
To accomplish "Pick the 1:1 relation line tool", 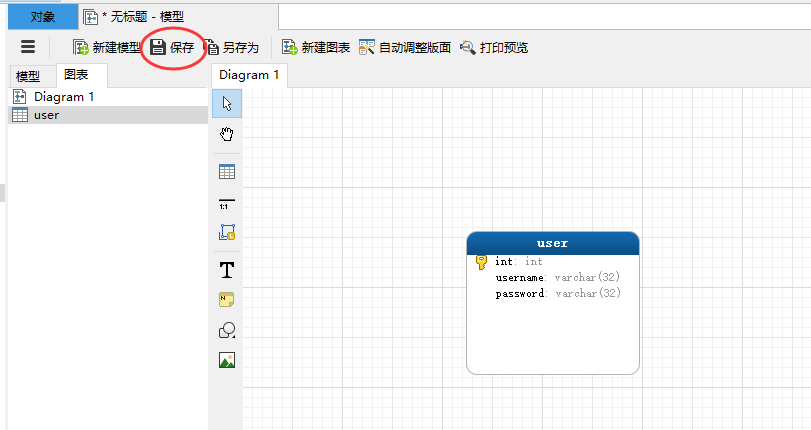I will tap(227, 203).
